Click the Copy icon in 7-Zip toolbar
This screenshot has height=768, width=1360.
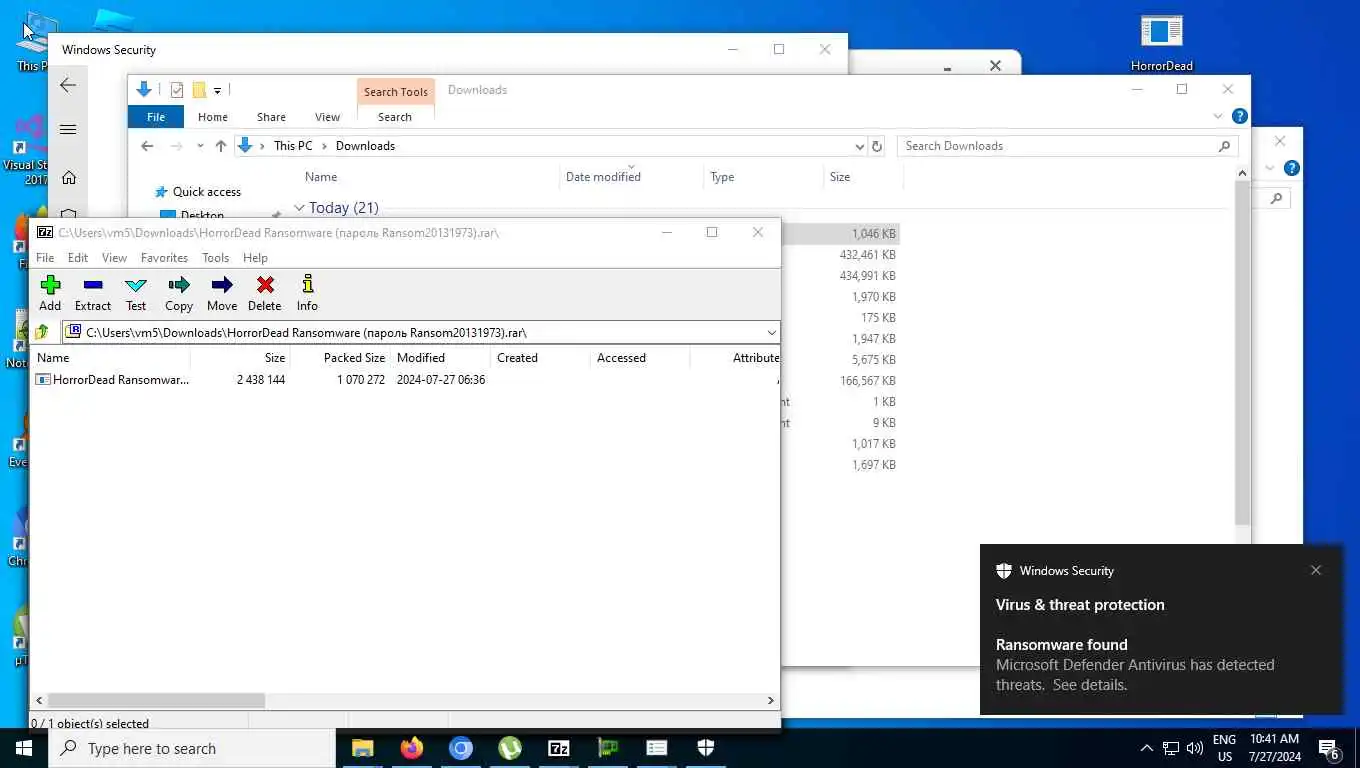179,294
